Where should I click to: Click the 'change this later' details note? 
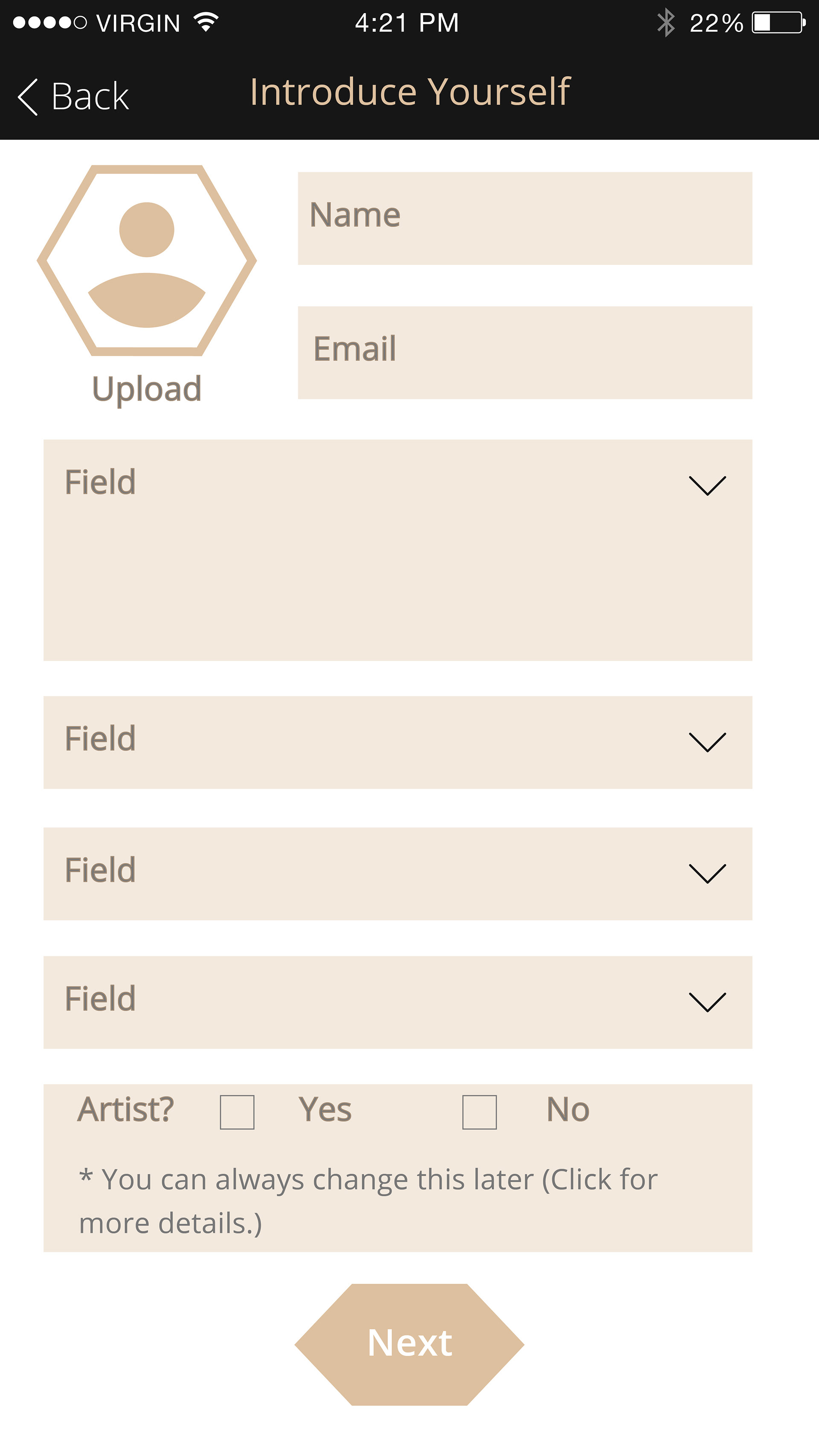click(368, 1201)
